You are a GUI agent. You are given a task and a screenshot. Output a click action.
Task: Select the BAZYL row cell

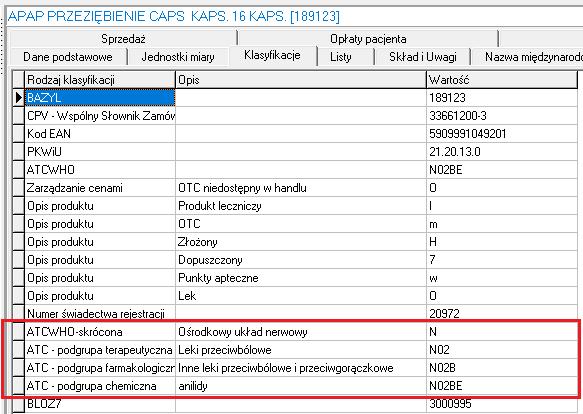click(x=100, y=98)
